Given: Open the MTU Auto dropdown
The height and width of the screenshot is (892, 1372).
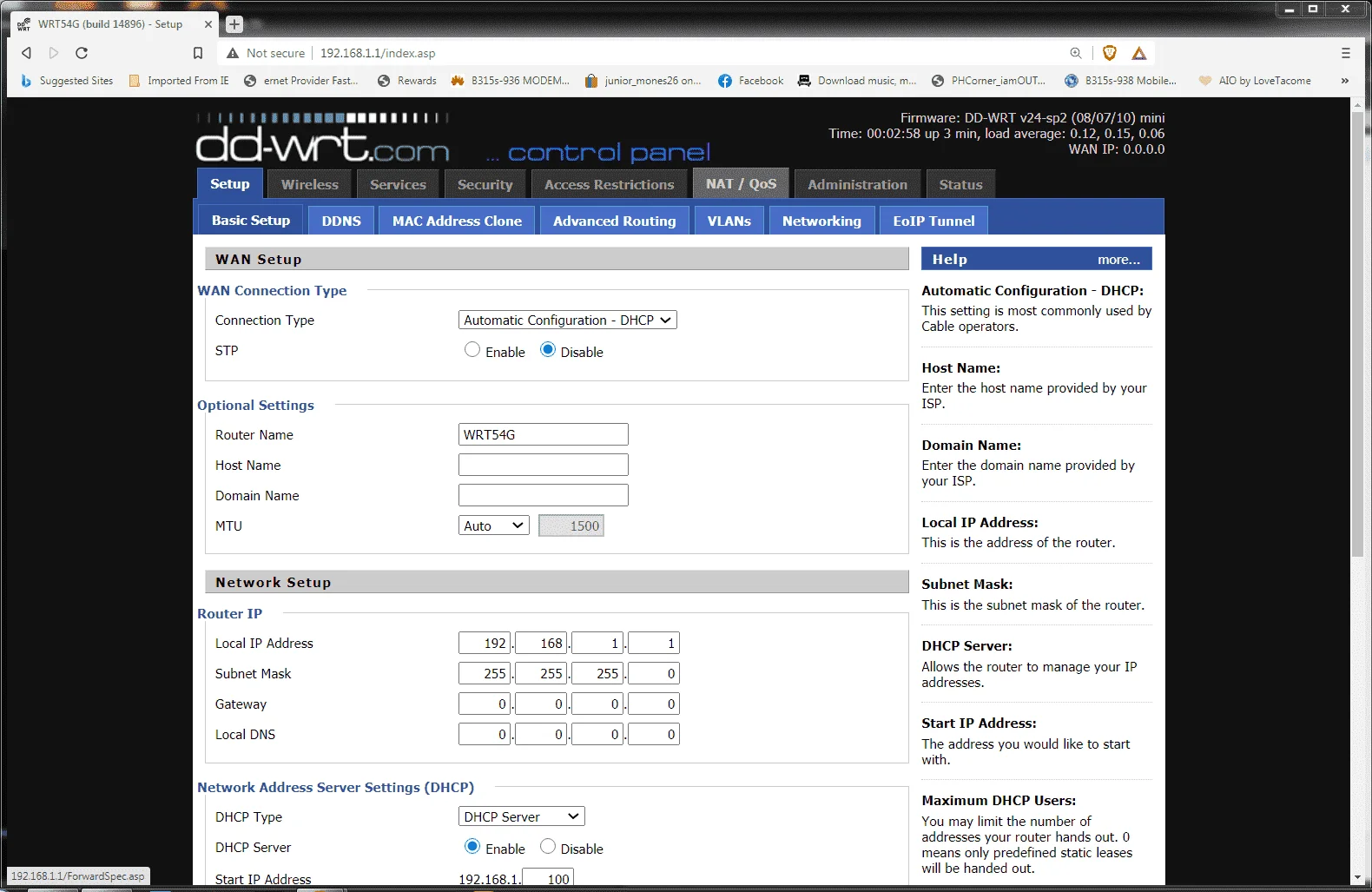Looking at the screenshot, I should click(x=494, y=525).
